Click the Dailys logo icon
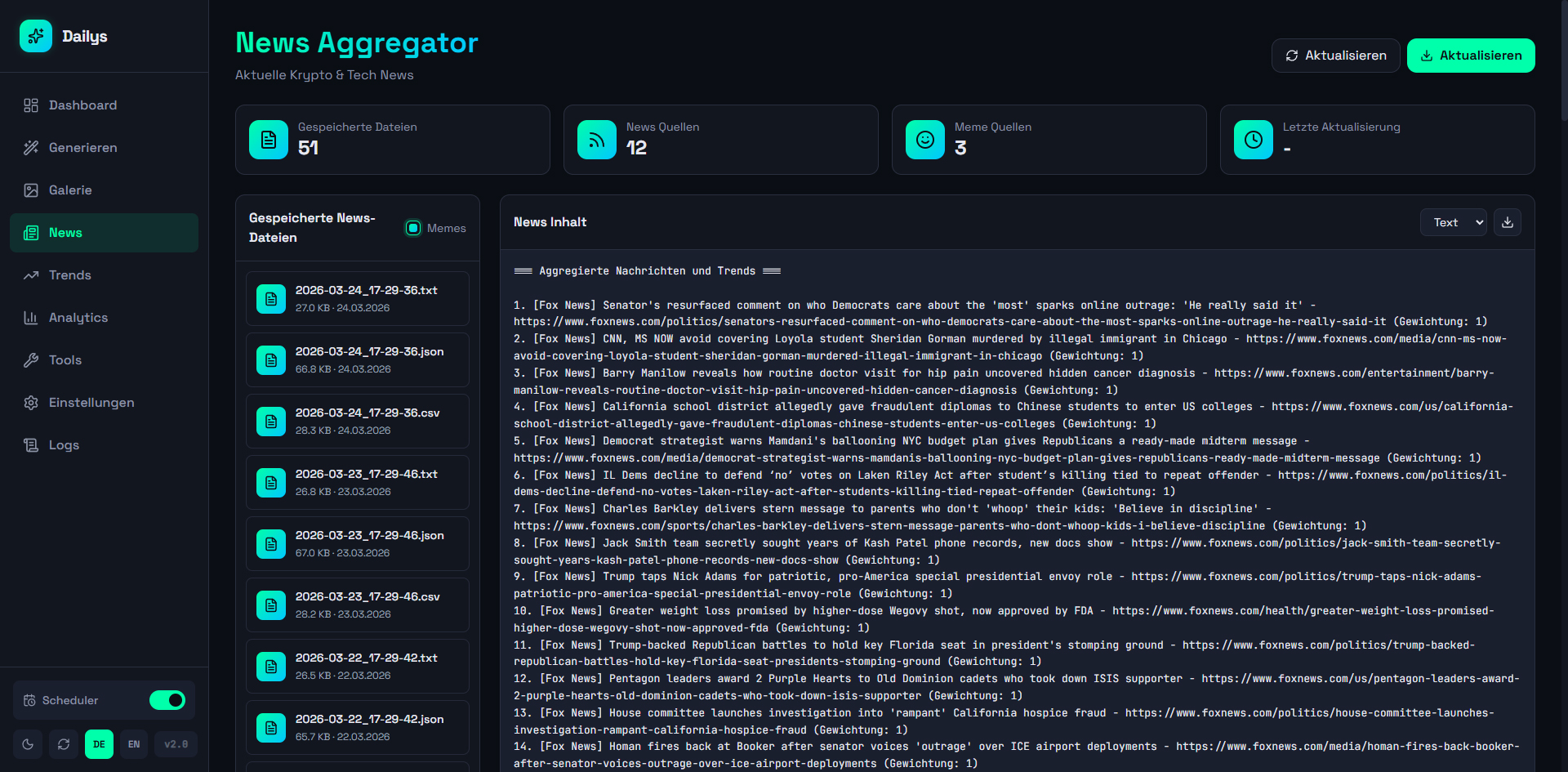Image resolution: width=1568 pixels, height=772 pixels. click(36, 36)
